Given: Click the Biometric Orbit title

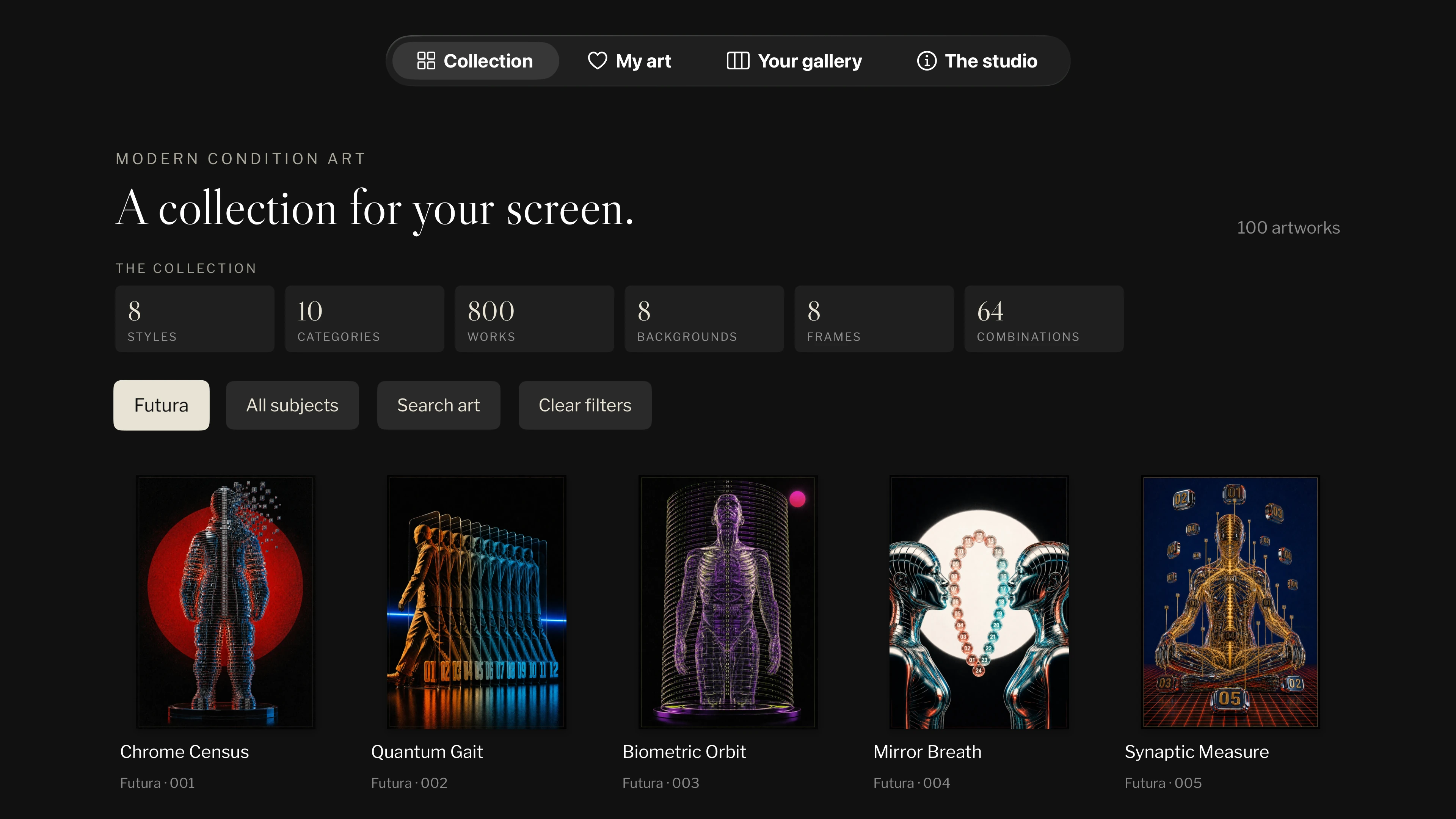Looking at the screenshot, I should pos(684,752).
